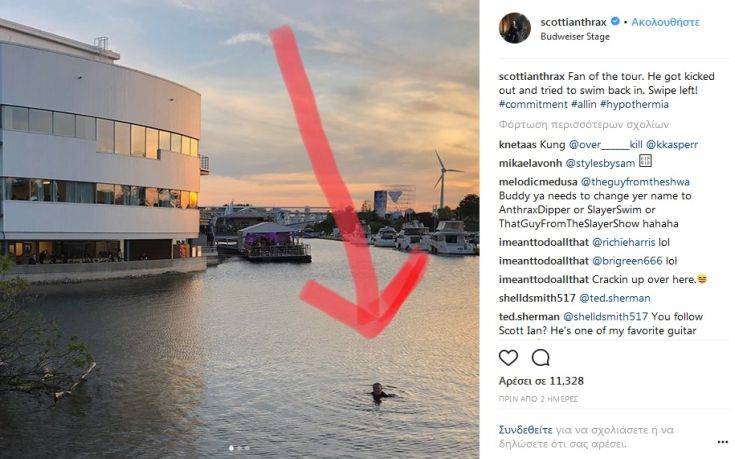
Task: Click the scottianthrax username in header
Action: point(574,21)
